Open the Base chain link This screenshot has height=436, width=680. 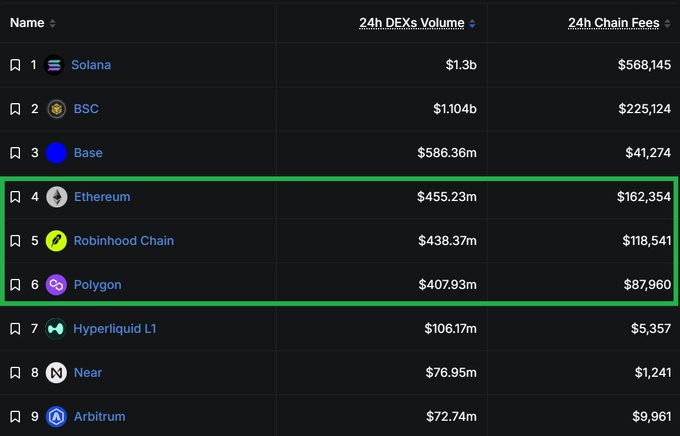(88, 153)
